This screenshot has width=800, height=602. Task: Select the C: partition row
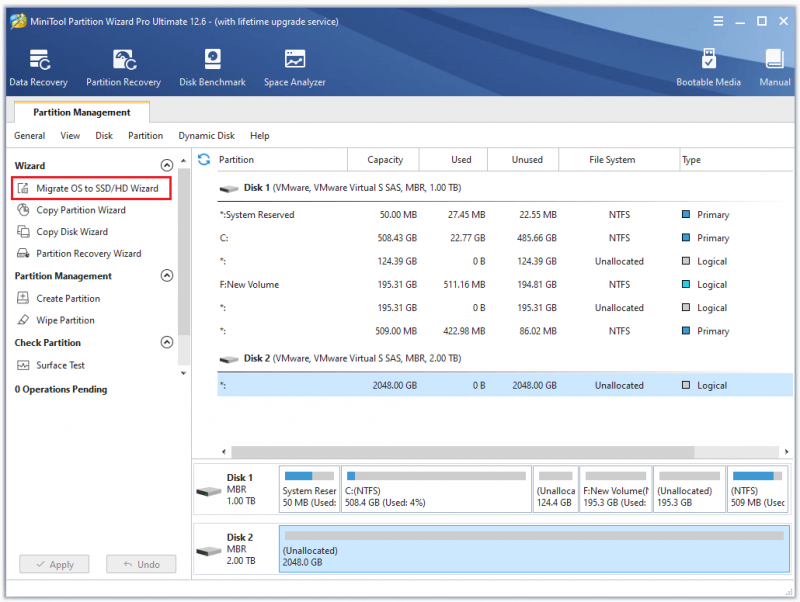pos(505,238)
